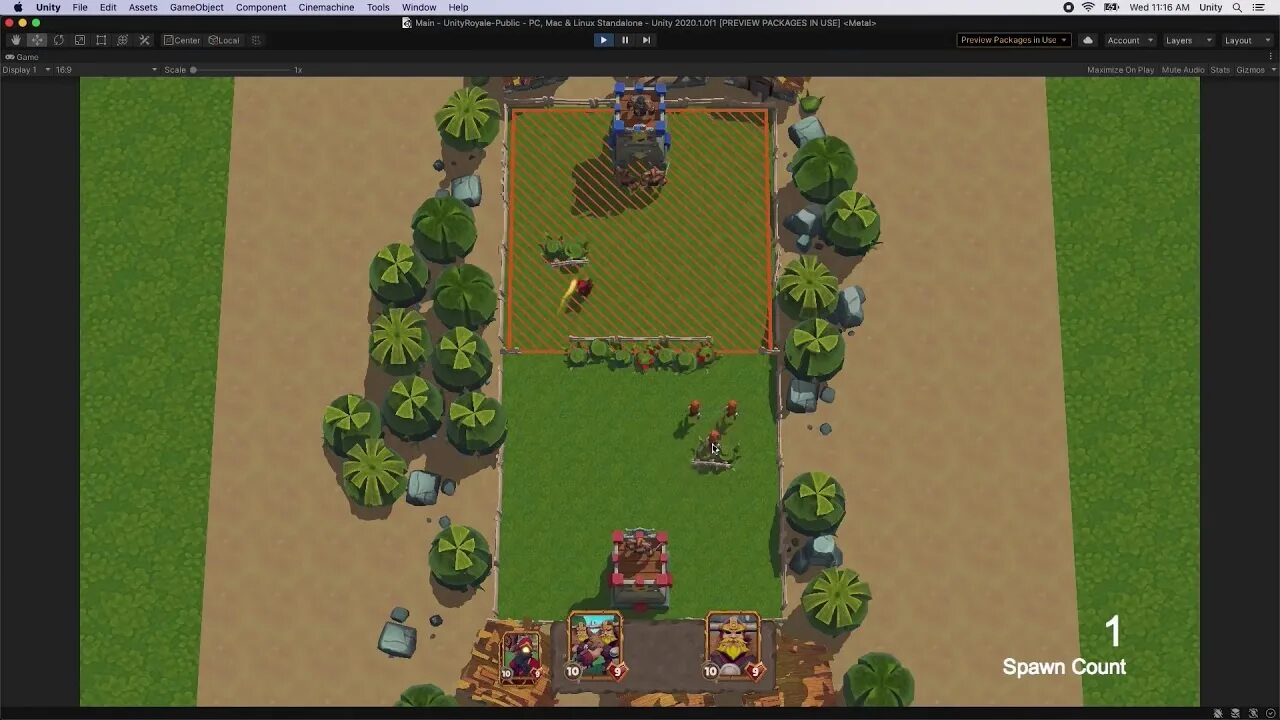The height and width of the screenshot is (720, 1280).
Task: Toggle the Stats overlay
Action: pyautogui.click(x=1220, y=70)
